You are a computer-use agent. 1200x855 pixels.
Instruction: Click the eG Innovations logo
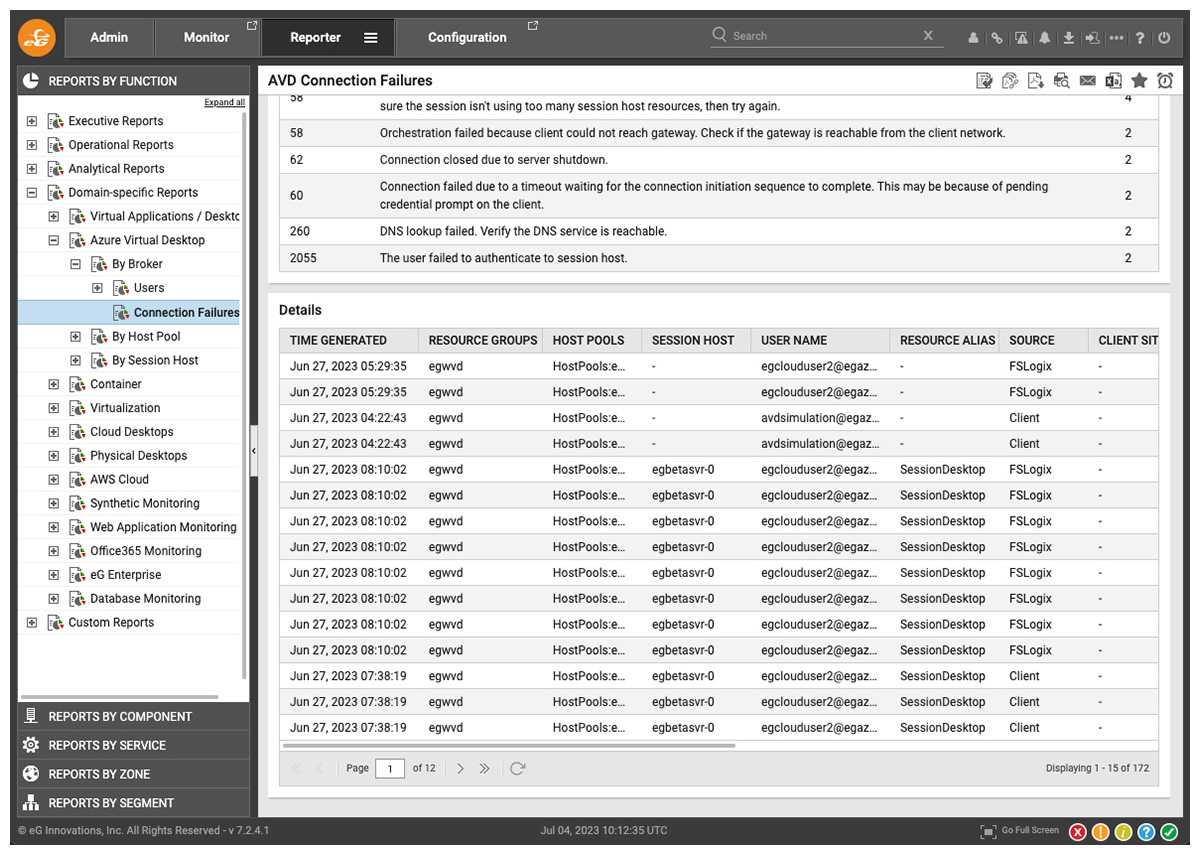coord(37,38)
